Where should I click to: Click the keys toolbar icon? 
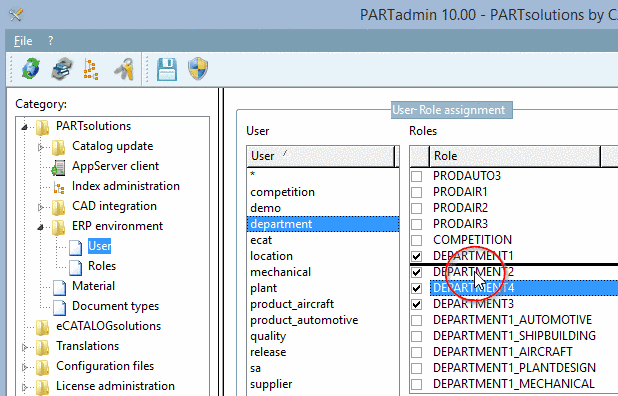click(x=124, y=69)
